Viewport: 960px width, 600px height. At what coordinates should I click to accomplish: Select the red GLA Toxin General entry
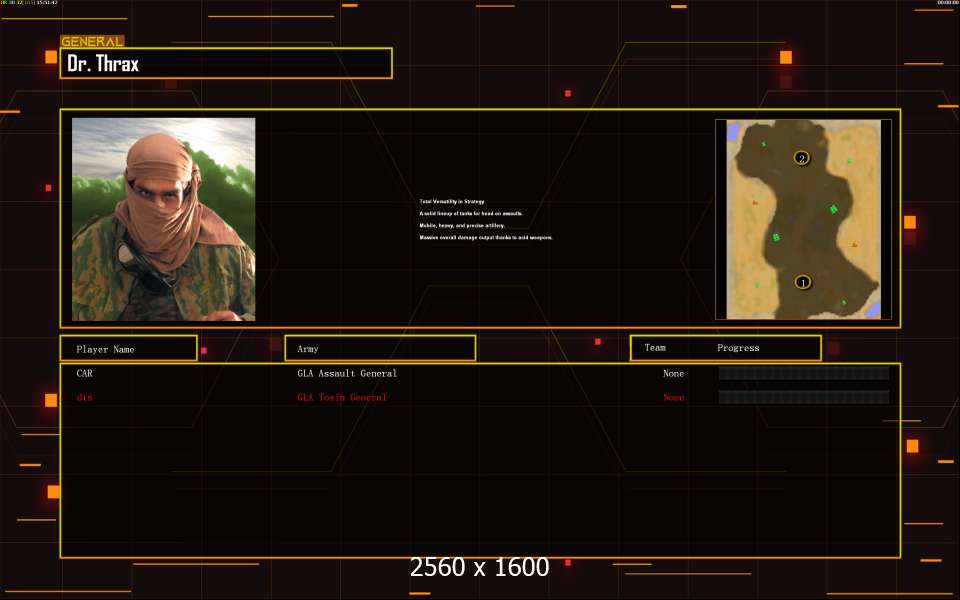pyautogui.click(x=342, y=397)
